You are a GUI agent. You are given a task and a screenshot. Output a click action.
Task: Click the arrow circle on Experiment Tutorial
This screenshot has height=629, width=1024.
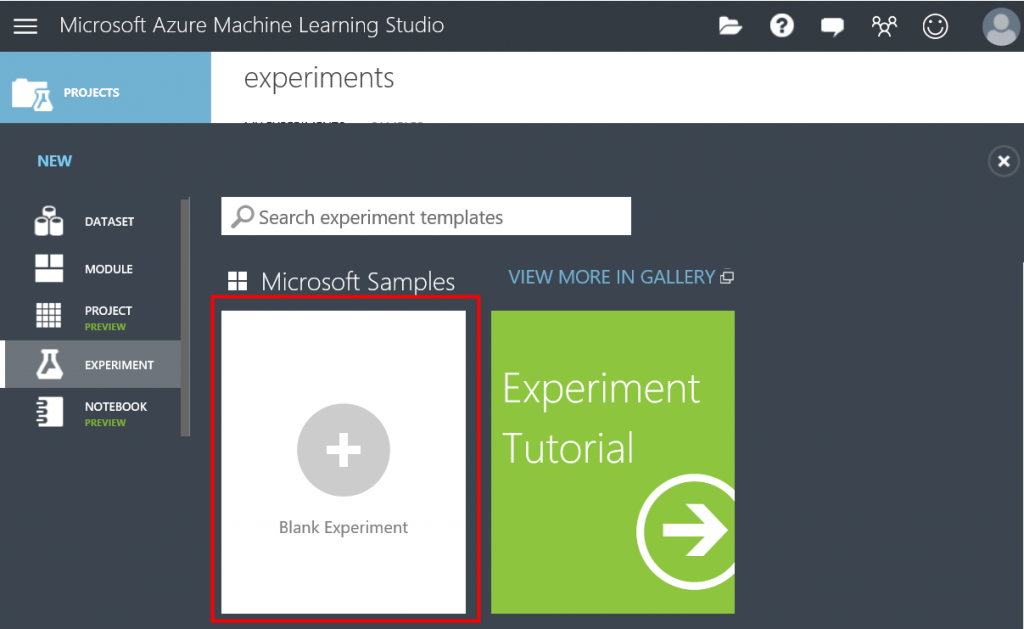[x=686, y=531]
